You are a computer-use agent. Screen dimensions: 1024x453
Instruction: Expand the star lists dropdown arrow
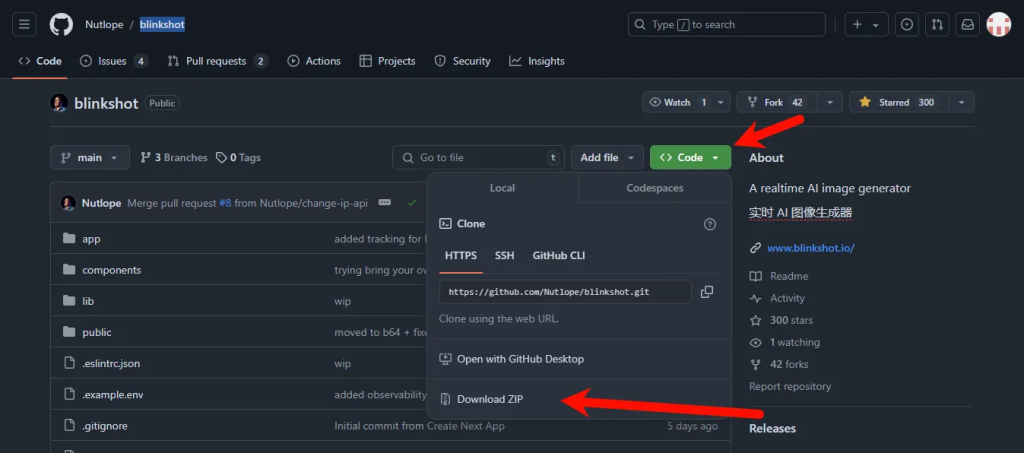[960, 102]
